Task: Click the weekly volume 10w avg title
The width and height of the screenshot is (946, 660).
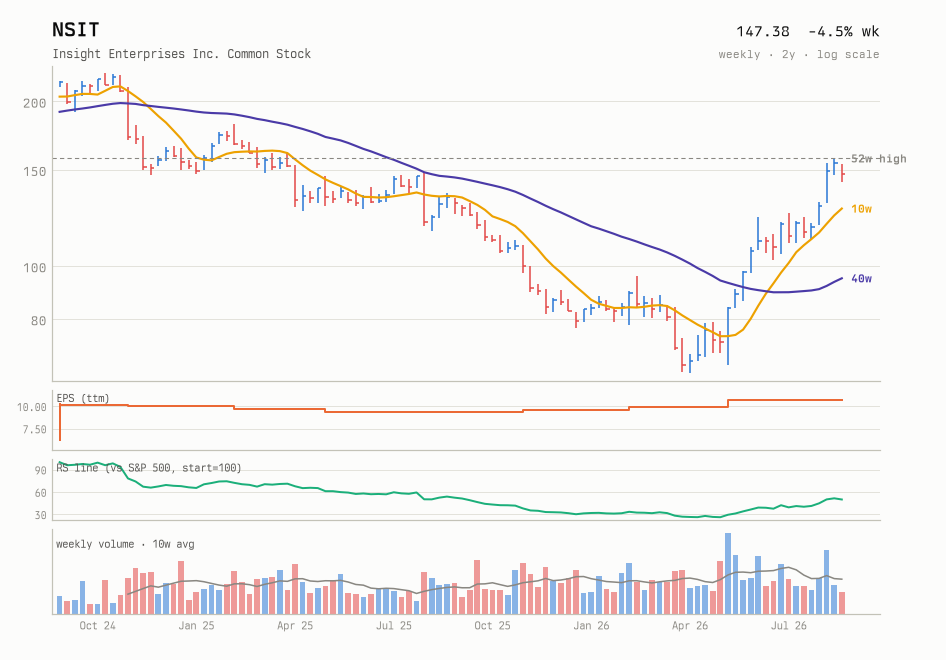Action: [125, 544]
